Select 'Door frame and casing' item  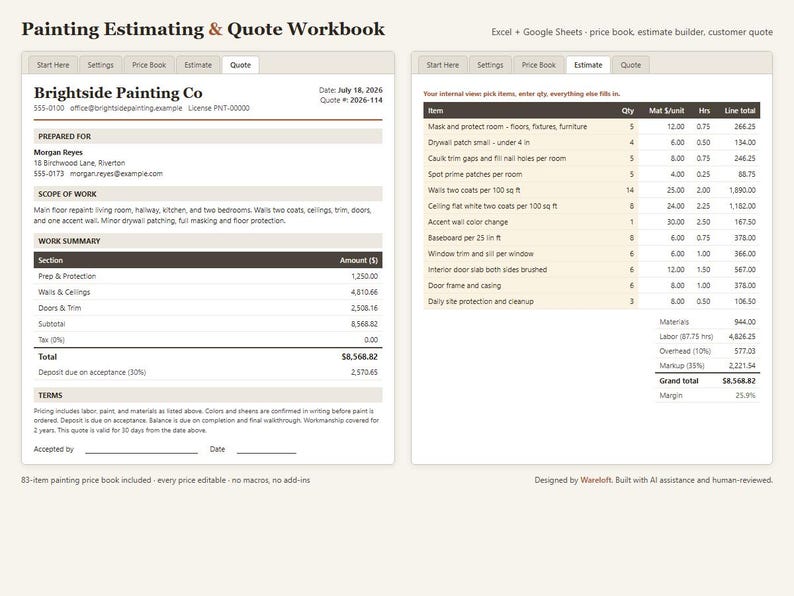pos(464,286)
